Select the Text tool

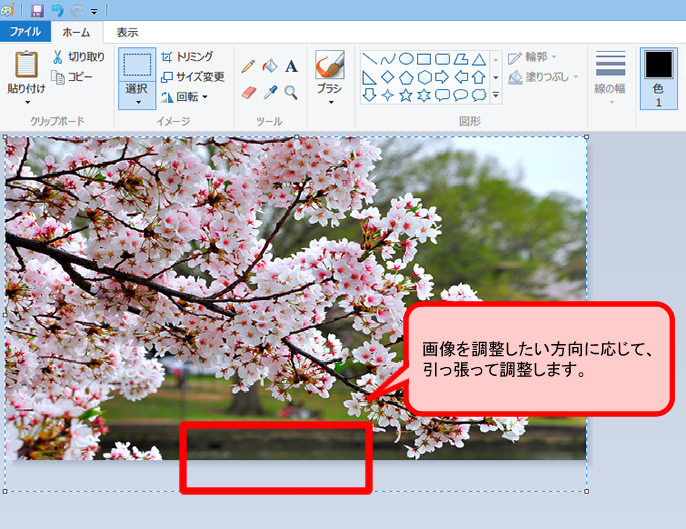point(291,66)
